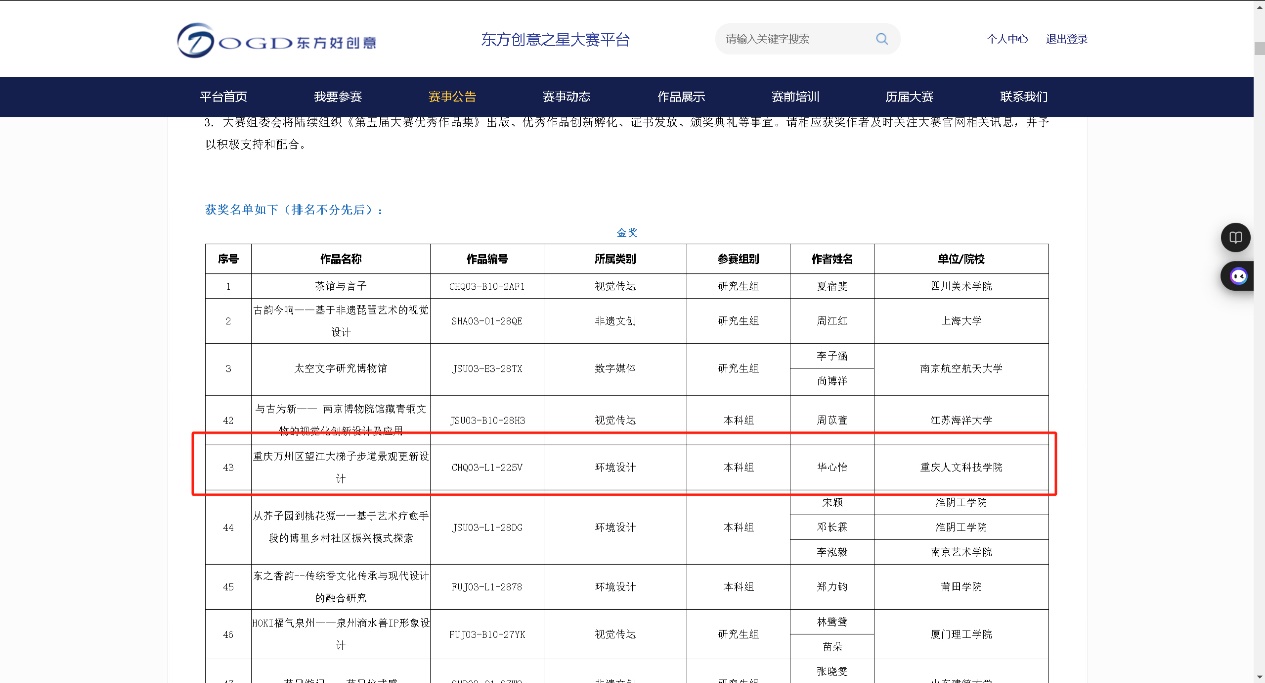The image size is (1265, 683).
Task: Click 南京航空航天大学 table cell
Action: 960,369
